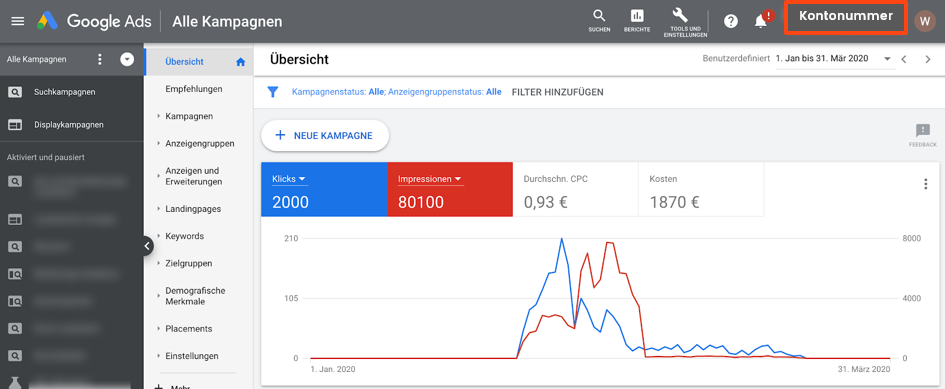Click the blue filter funnel icon
This screenshot has width=945, height=389.
pyautogui.click(x=273, y=92)
